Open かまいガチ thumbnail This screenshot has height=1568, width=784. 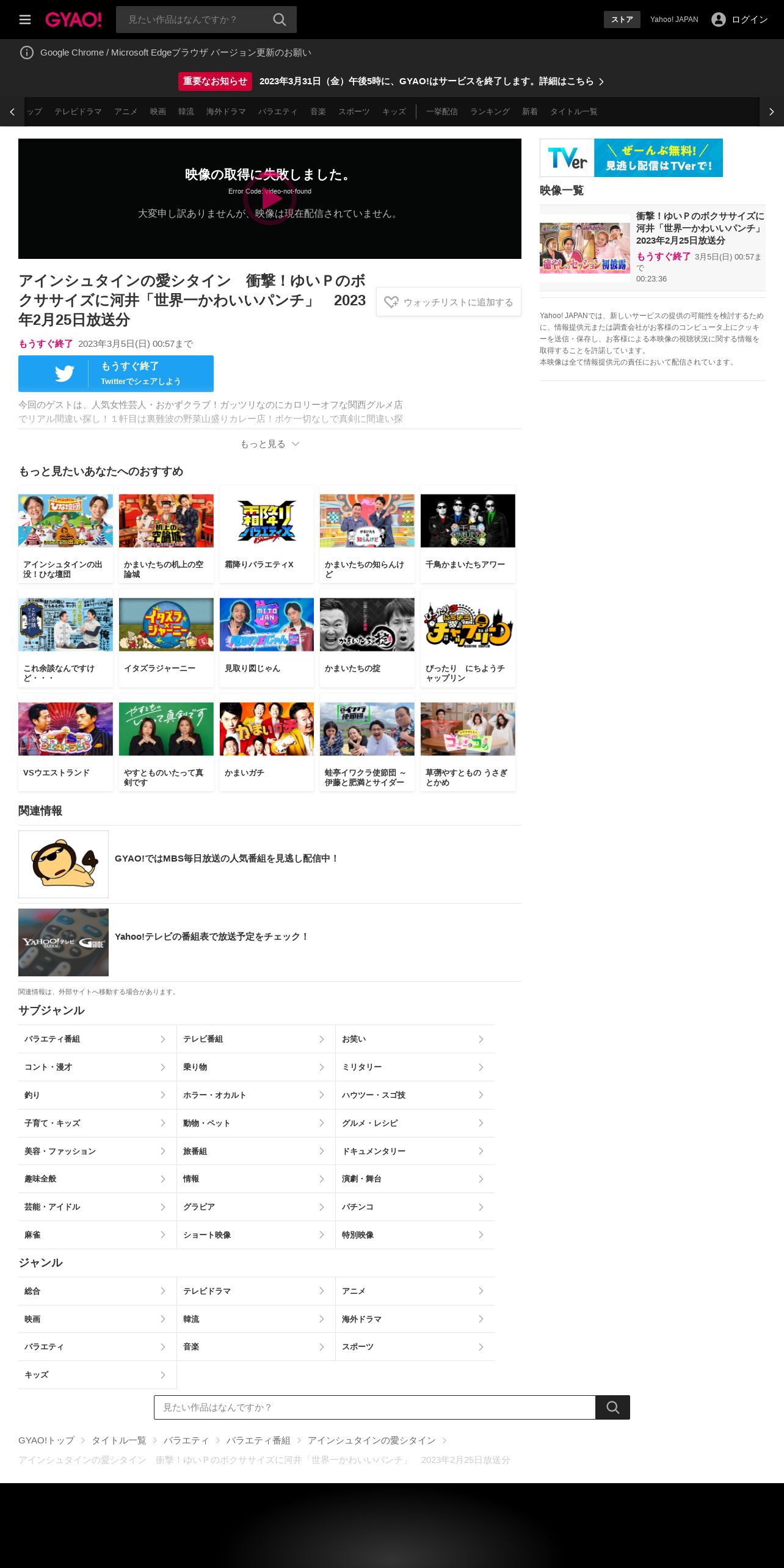click(267, 729)
